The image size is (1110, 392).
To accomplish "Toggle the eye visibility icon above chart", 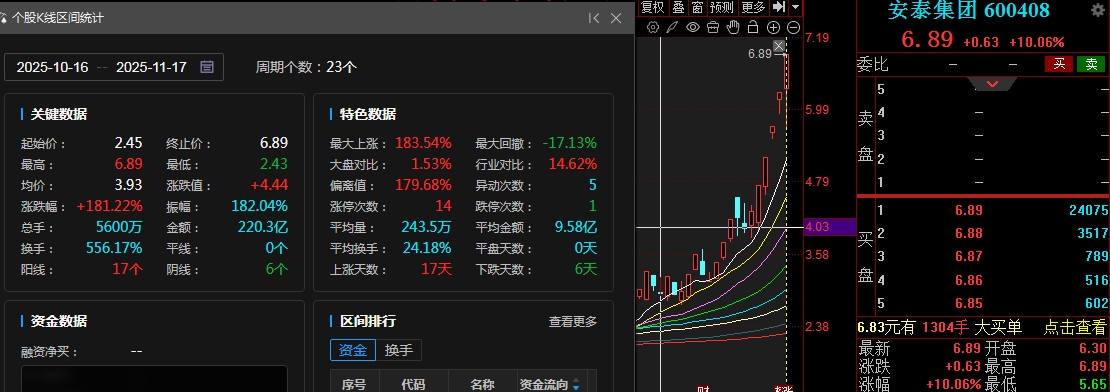I will (692, 28).
